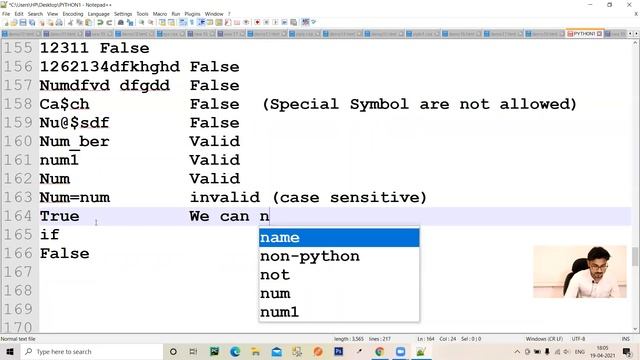Click scrollbar down arrow
Image resolution: width=640 pixels, height=360 pixels.
635,329
